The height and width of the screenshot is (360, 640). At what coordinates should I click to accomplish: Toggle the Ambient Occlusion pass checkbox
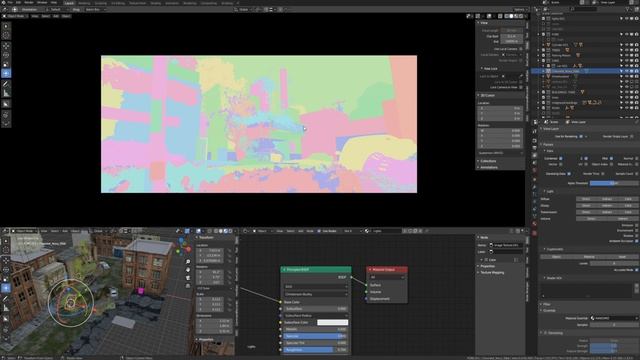tap(636, 241)
